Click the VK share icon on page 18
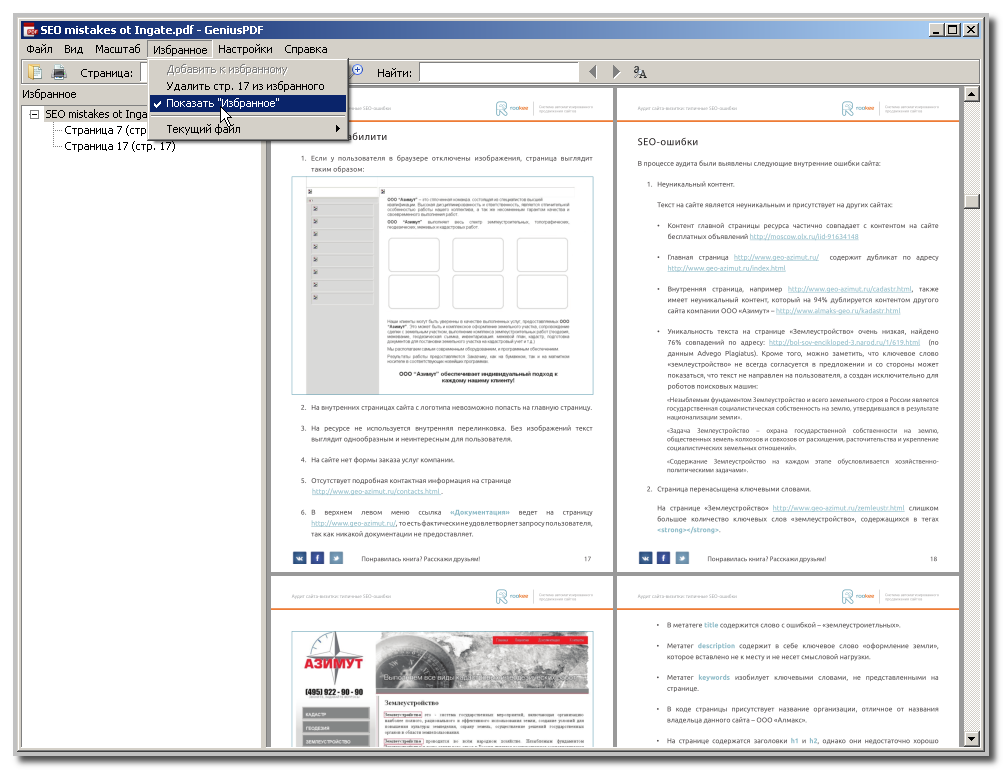1003x770 pixels. tap(645, 558)
